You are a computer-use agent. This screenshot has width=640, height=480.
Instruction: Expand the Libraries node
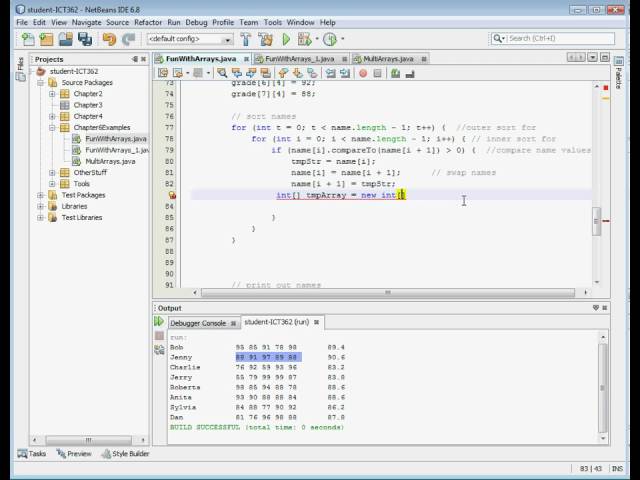[x=40, y=207]
